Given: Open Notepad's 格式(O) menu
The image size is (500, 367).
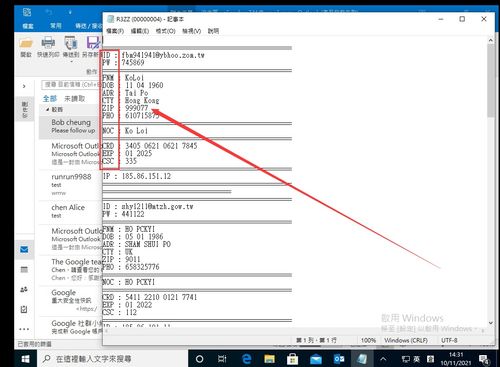Looking at the screenshot, I should (166, 31).
